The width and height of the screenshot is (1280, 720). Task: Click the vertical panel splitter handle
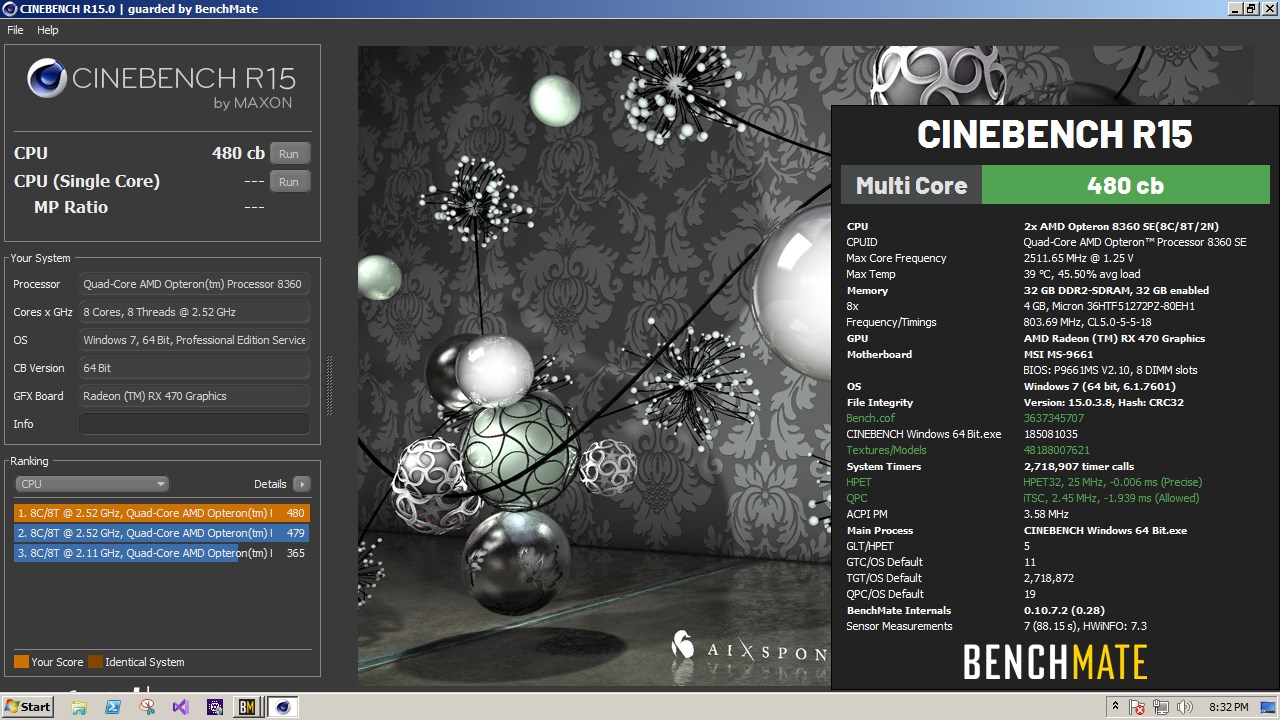coord(329,385)
